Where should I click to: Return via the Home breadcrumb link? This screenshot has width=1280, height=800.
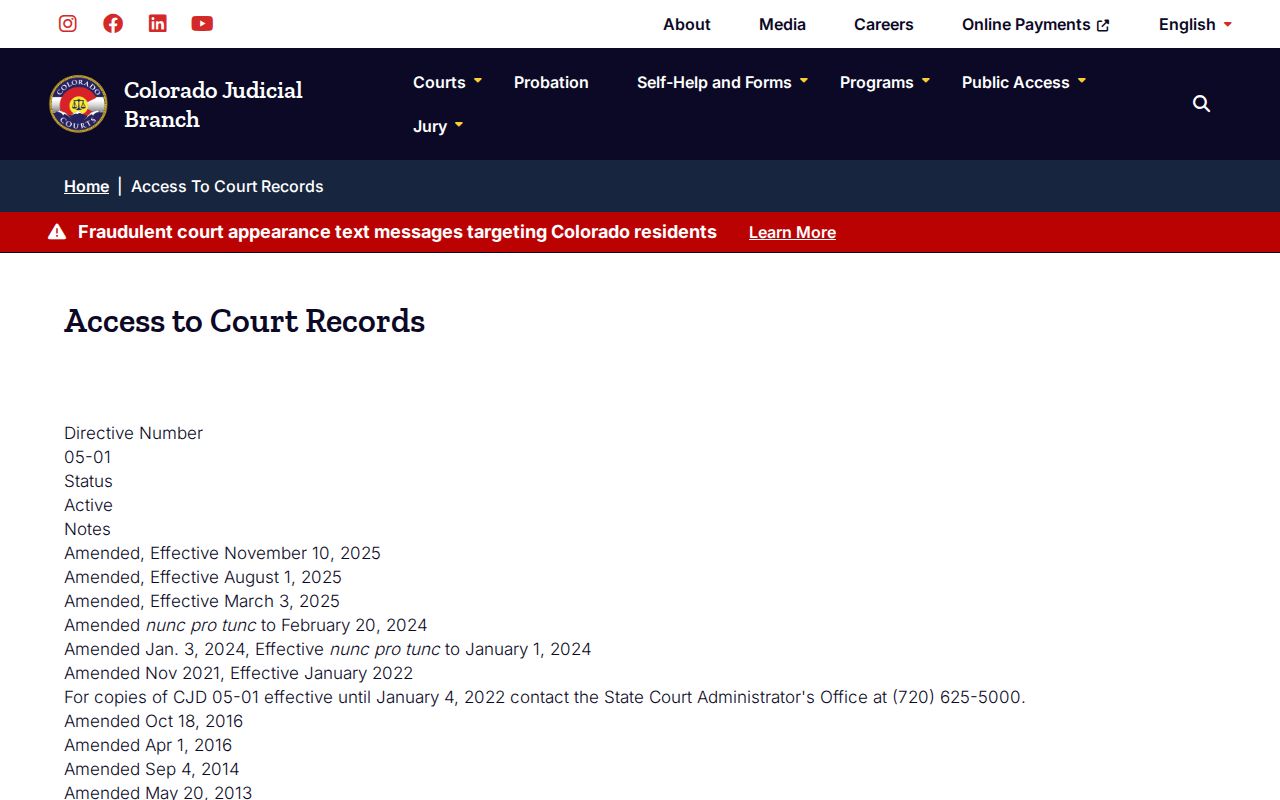click(x=86, y=186)
